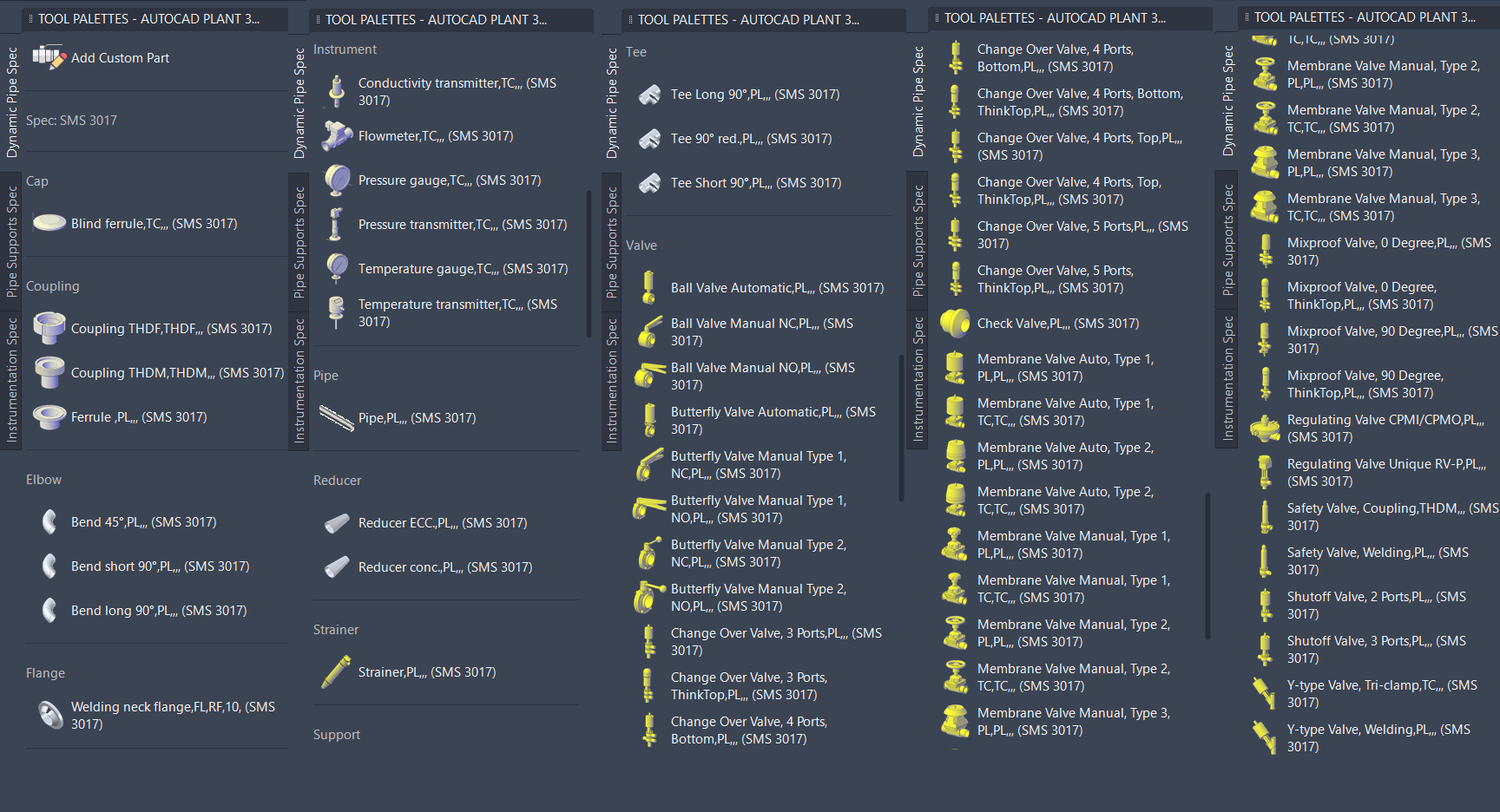Select the Temperature transmitter icon
Viewport: 1500px width, 812px height.
click(337, 312)
